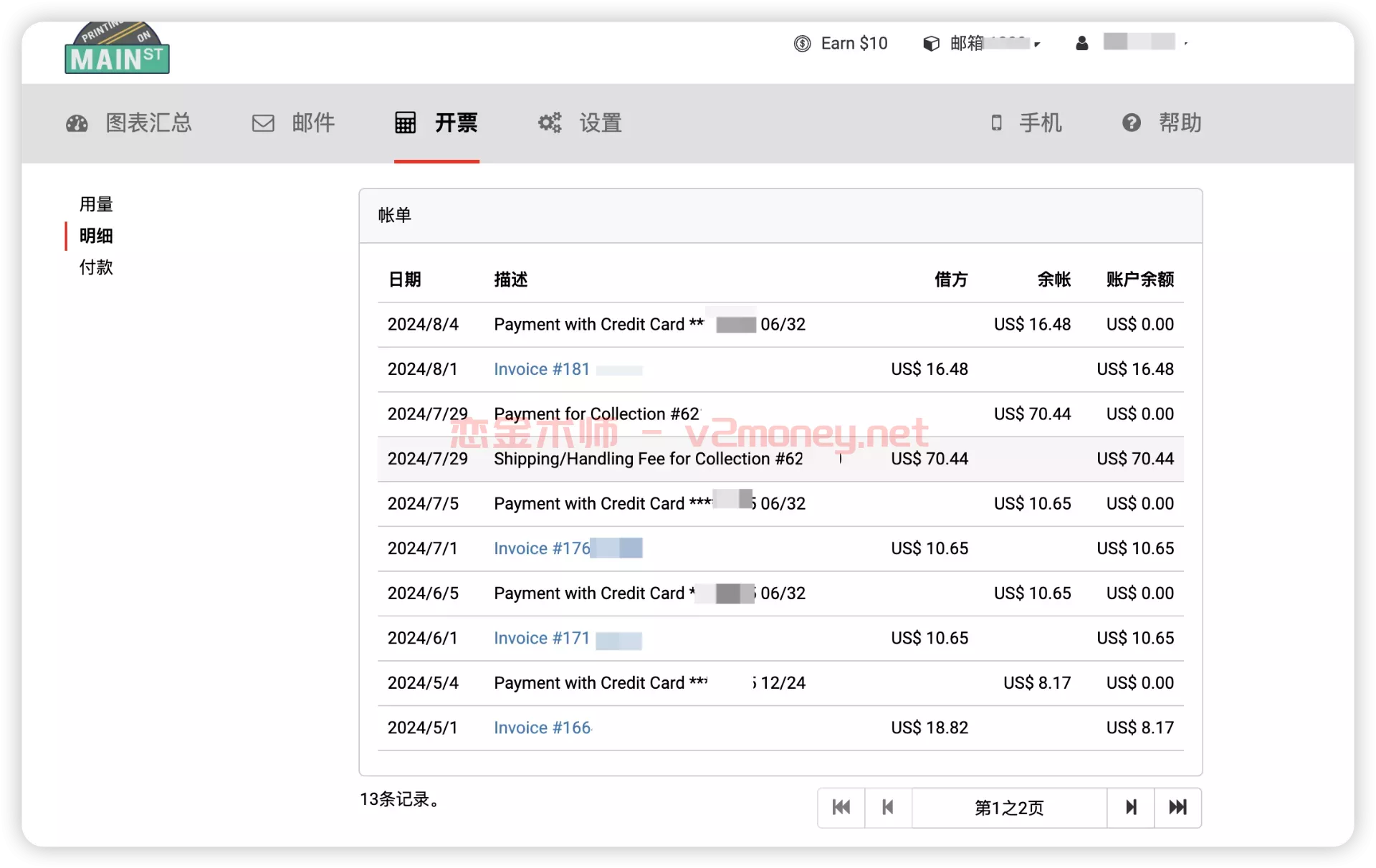
Task: Click the envelope mail icon
Action: 263,123
